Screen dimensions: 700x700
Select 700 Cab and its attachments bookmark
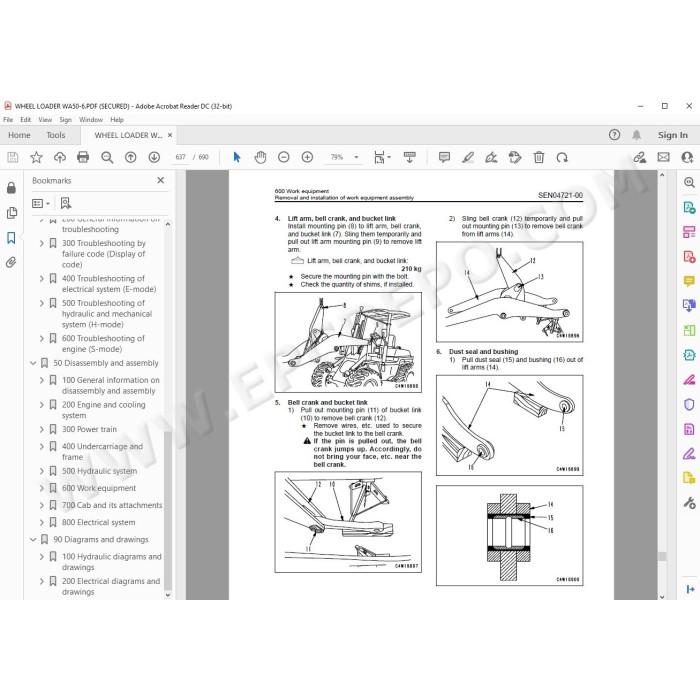coord(112,505)
